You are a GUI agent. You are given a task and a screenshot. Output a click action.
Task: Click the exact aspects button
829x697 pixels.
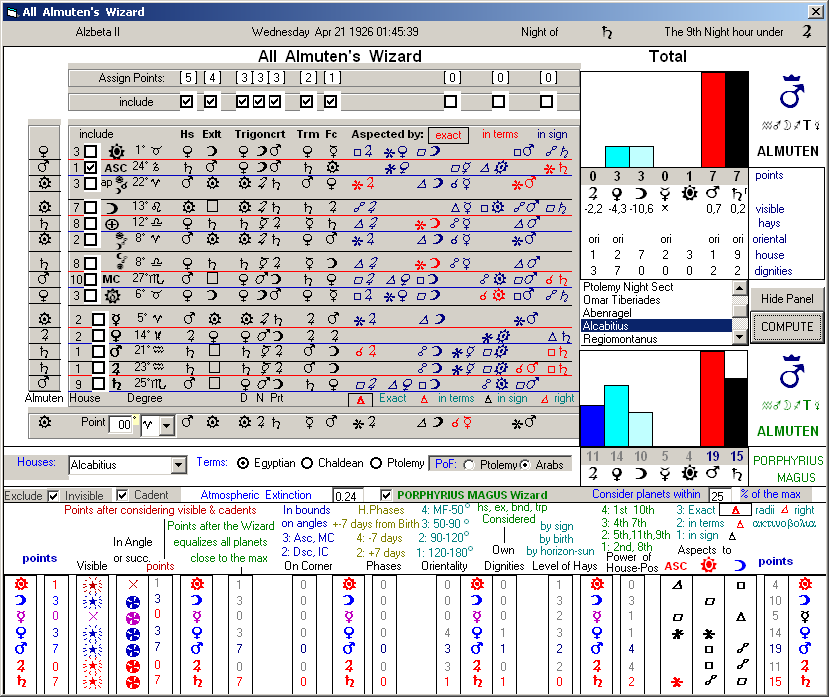coord(448,135)
